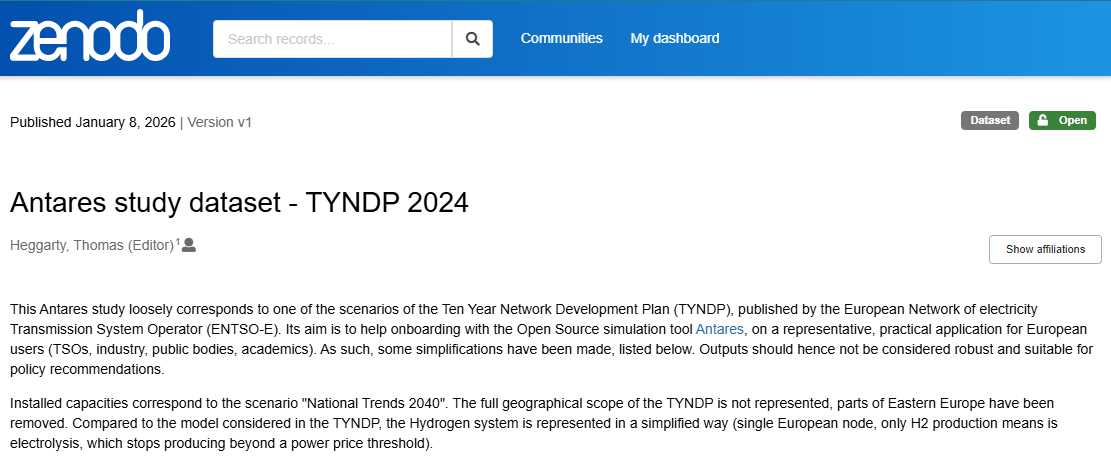
Task: Click the Zenodo logo
Action: (90, 37)
